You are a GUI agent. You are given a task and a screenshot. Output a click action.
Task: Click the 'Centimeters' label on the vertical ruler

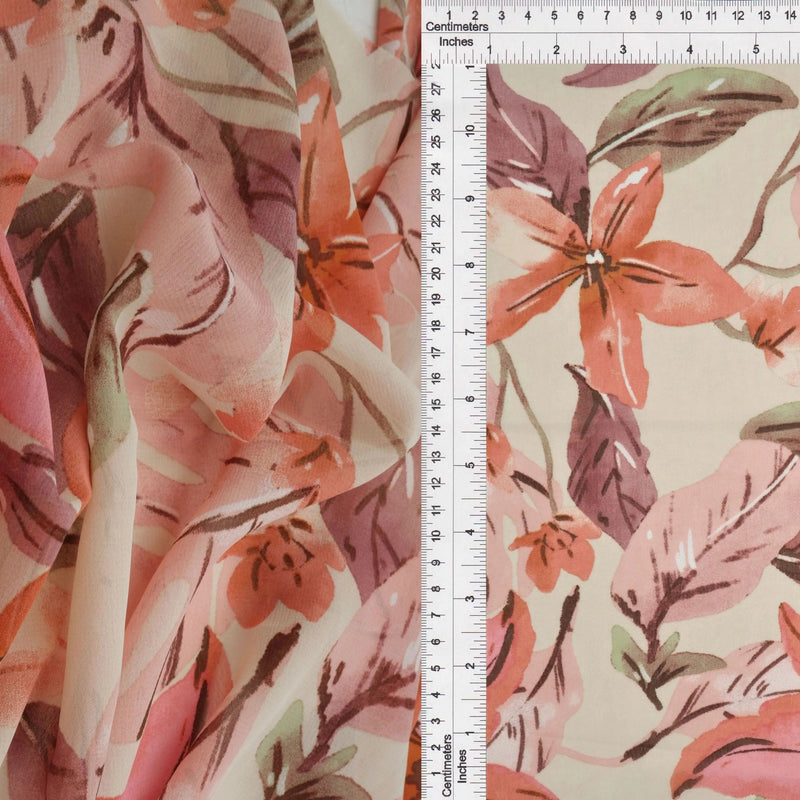click(x=447, y=765)
